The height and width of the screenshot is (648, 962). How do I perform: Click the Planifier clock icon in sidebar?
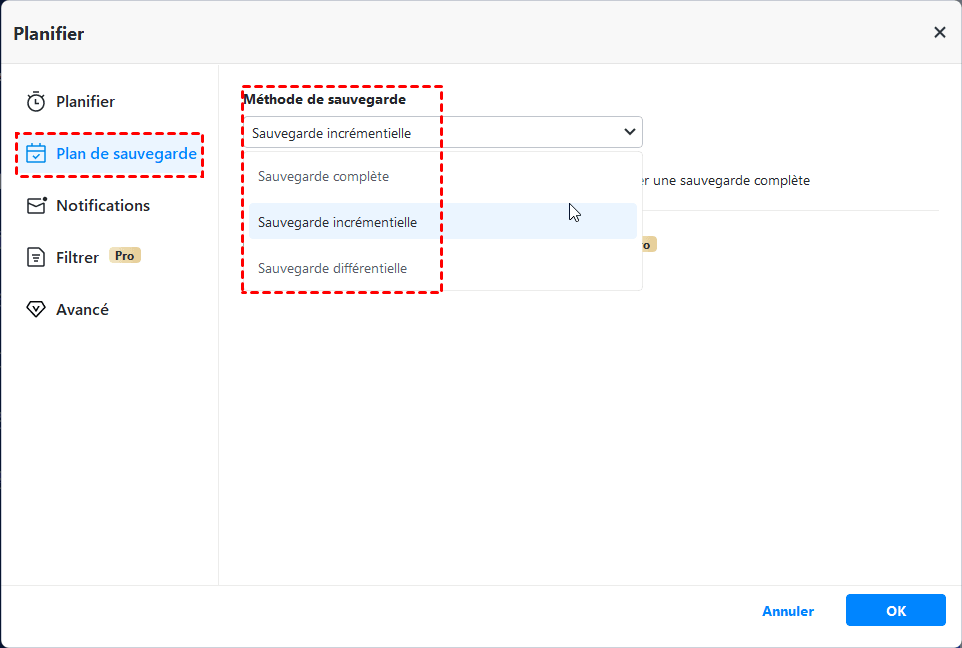pos(36,101)
